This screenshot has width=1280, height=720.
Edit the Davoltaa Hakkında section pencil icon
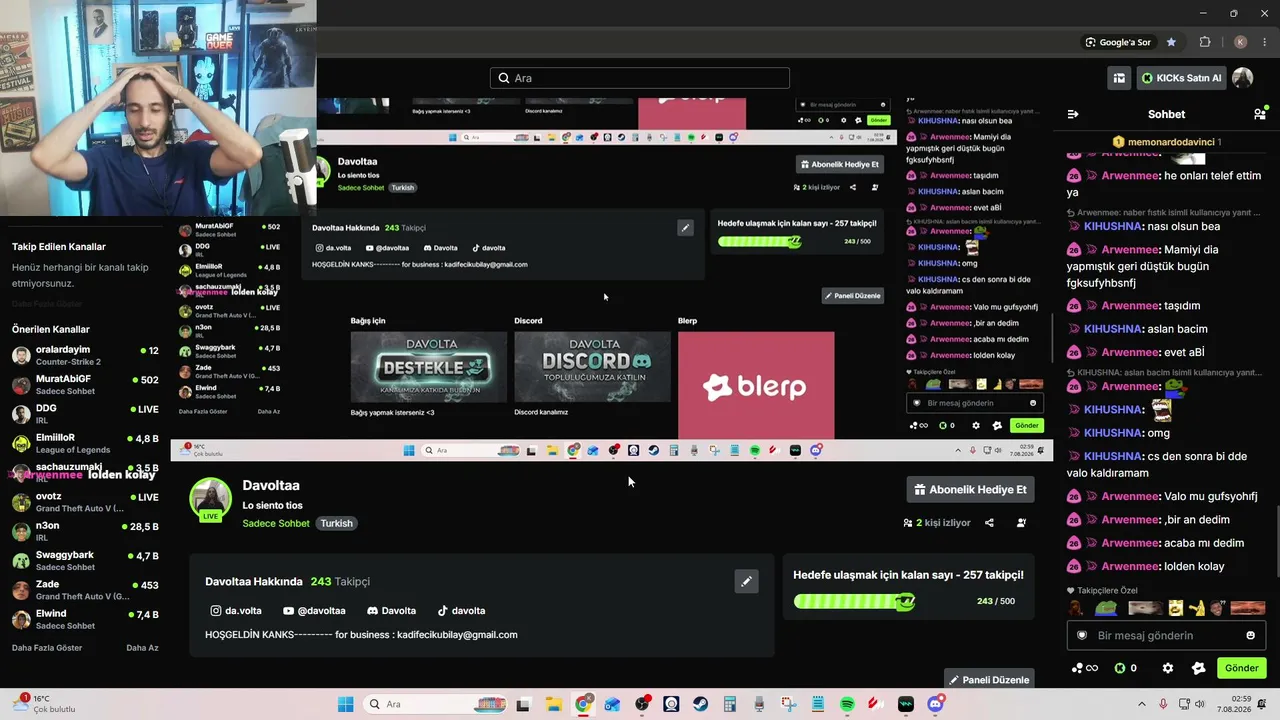point(746,581)
